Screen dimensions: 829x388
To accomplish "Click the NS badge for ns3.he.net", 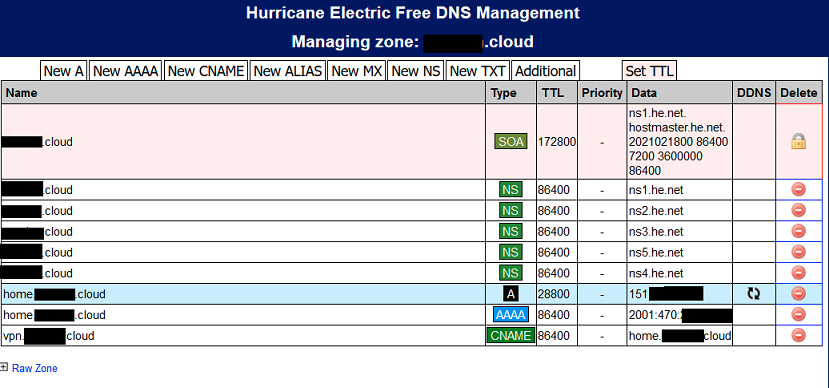I will [511, 231].
